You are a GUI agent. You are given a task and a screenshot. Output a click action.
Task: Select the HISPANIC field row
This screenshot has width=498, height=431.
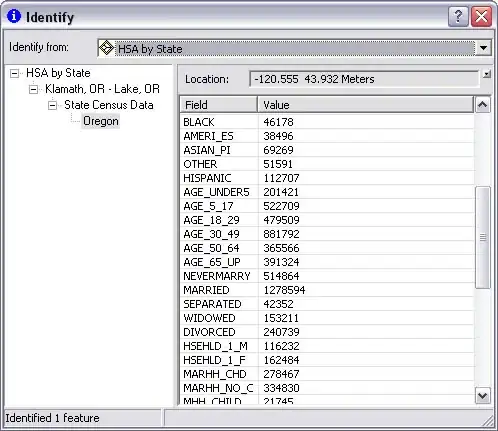tap(327, 178)
